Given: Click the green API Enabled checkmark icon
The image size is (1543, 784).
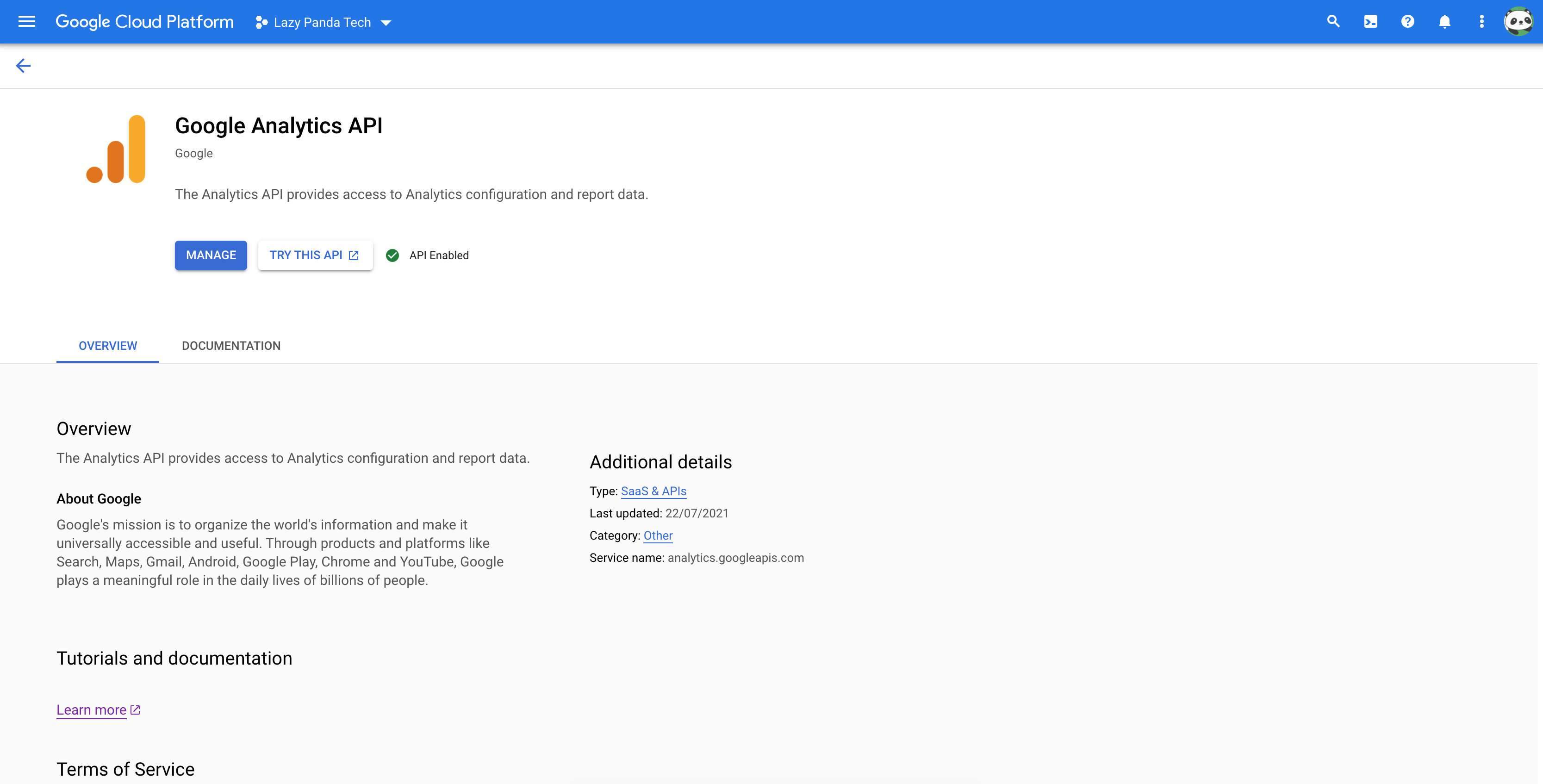Looking at the screenshot, I should coord(392,255).
